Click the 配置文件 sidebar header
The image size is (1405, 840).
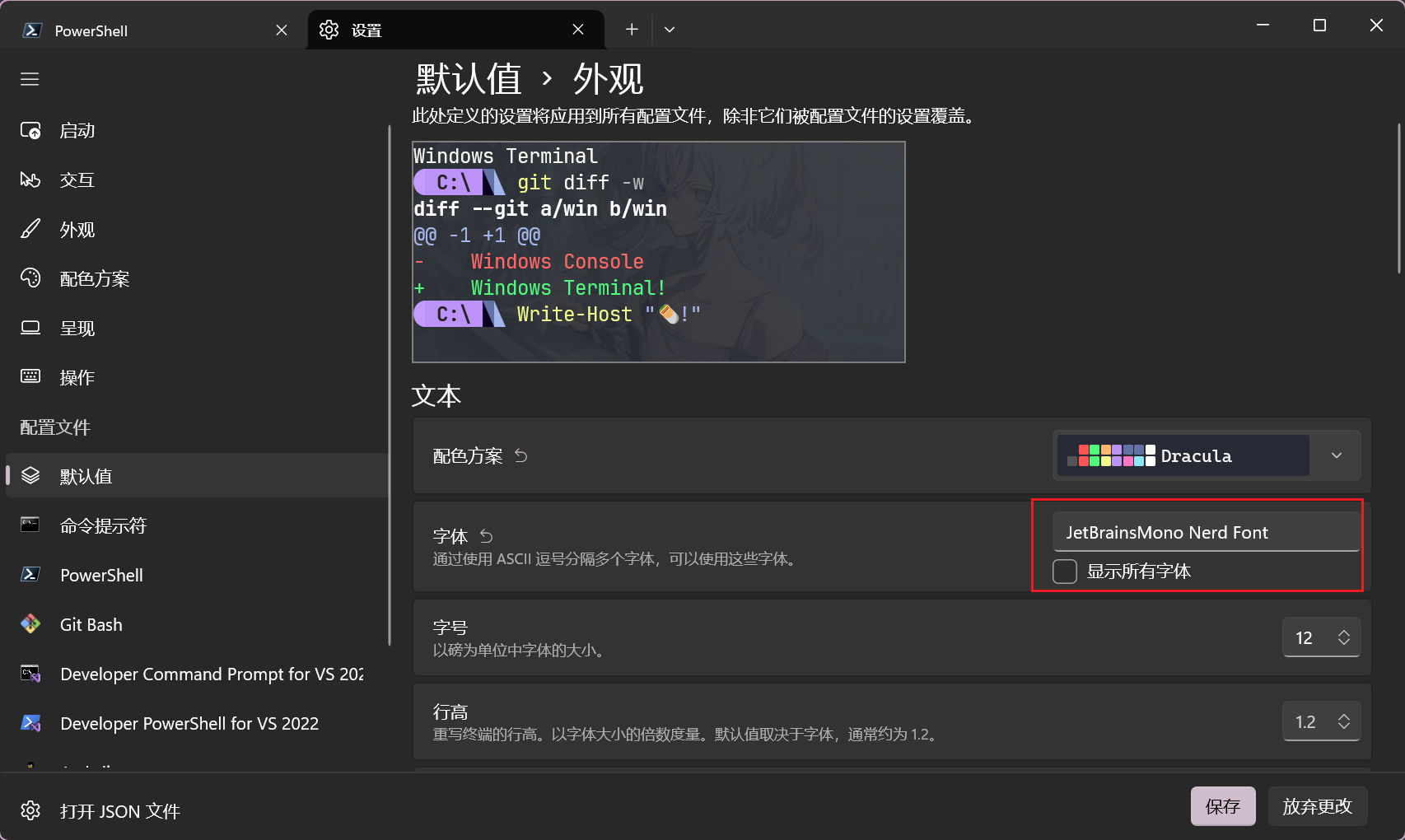[55, 427]
